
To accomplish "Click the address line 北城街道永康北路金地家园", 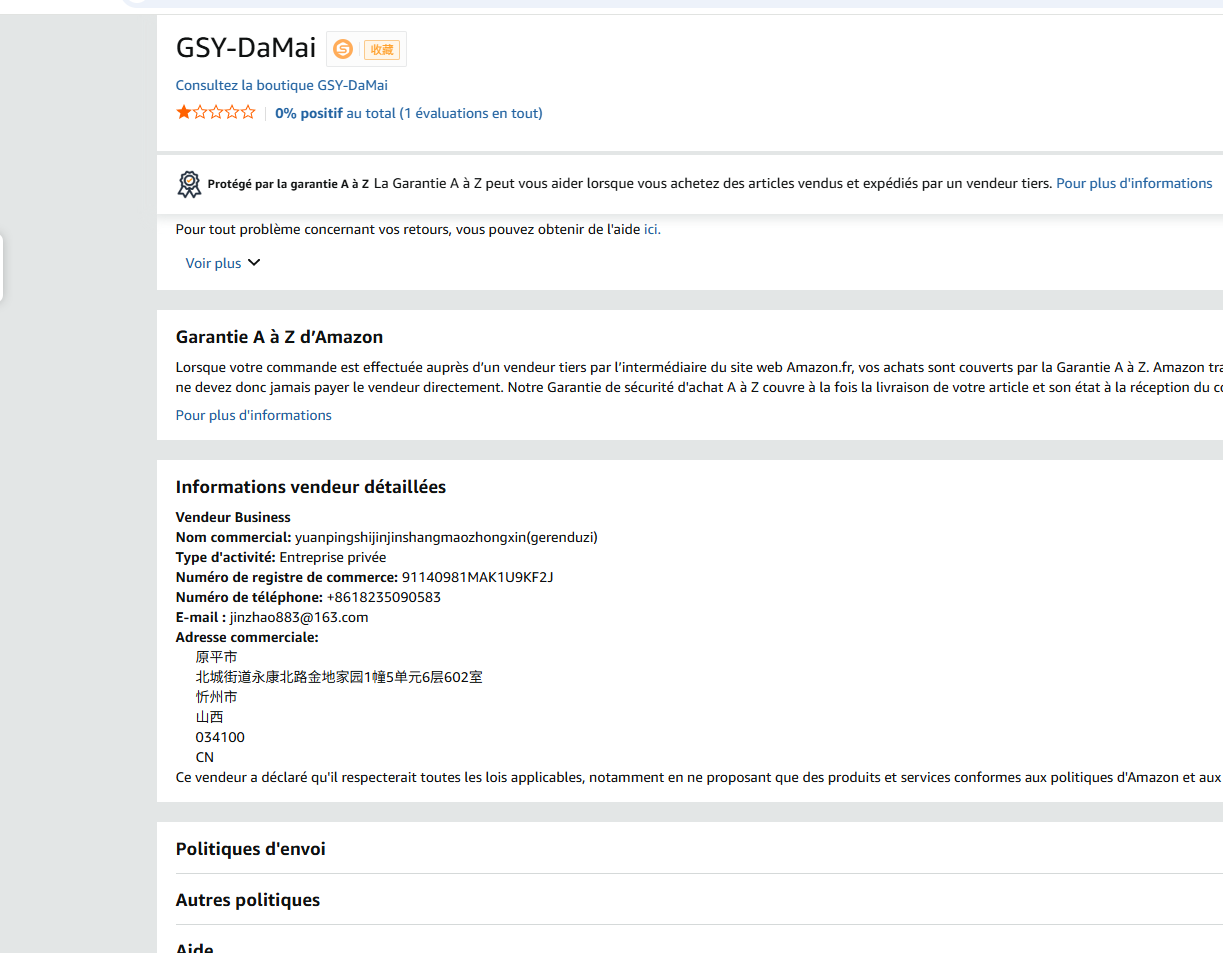I will [x=339, y=677].
